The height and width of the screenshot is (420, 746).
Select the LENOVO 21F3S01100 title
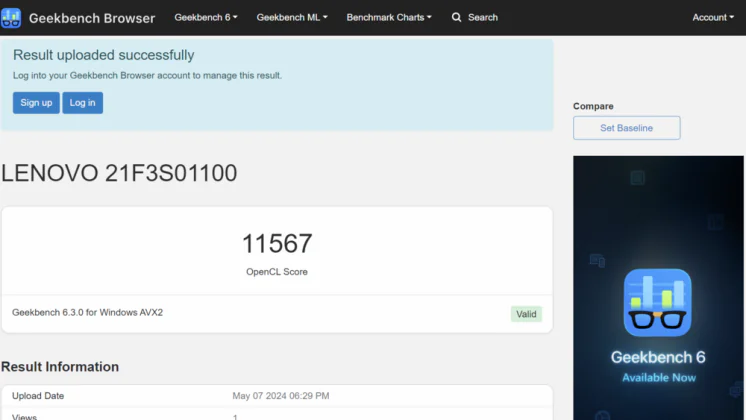point(119,173)
